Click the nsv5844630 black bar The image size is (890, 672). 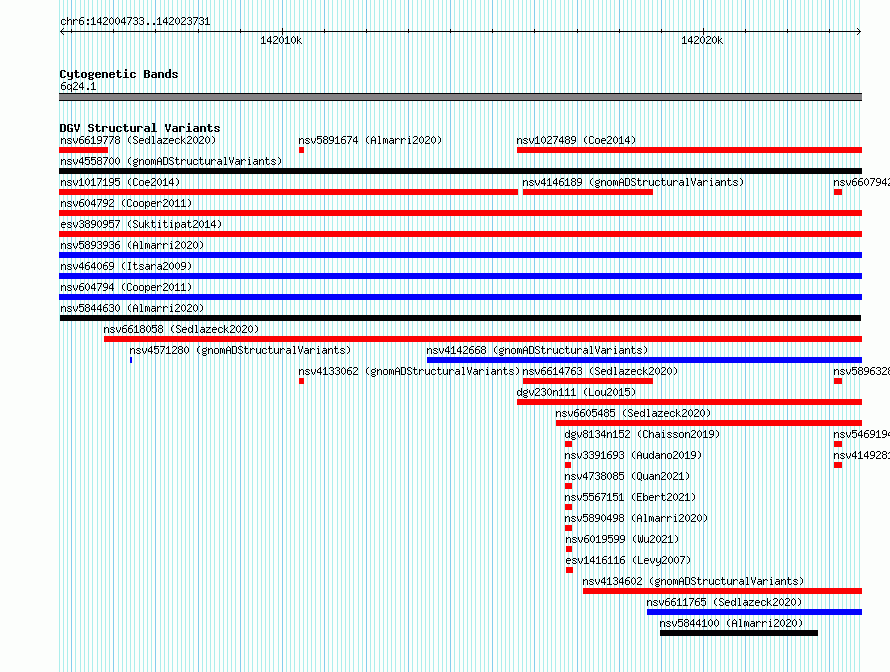point(460,318)
